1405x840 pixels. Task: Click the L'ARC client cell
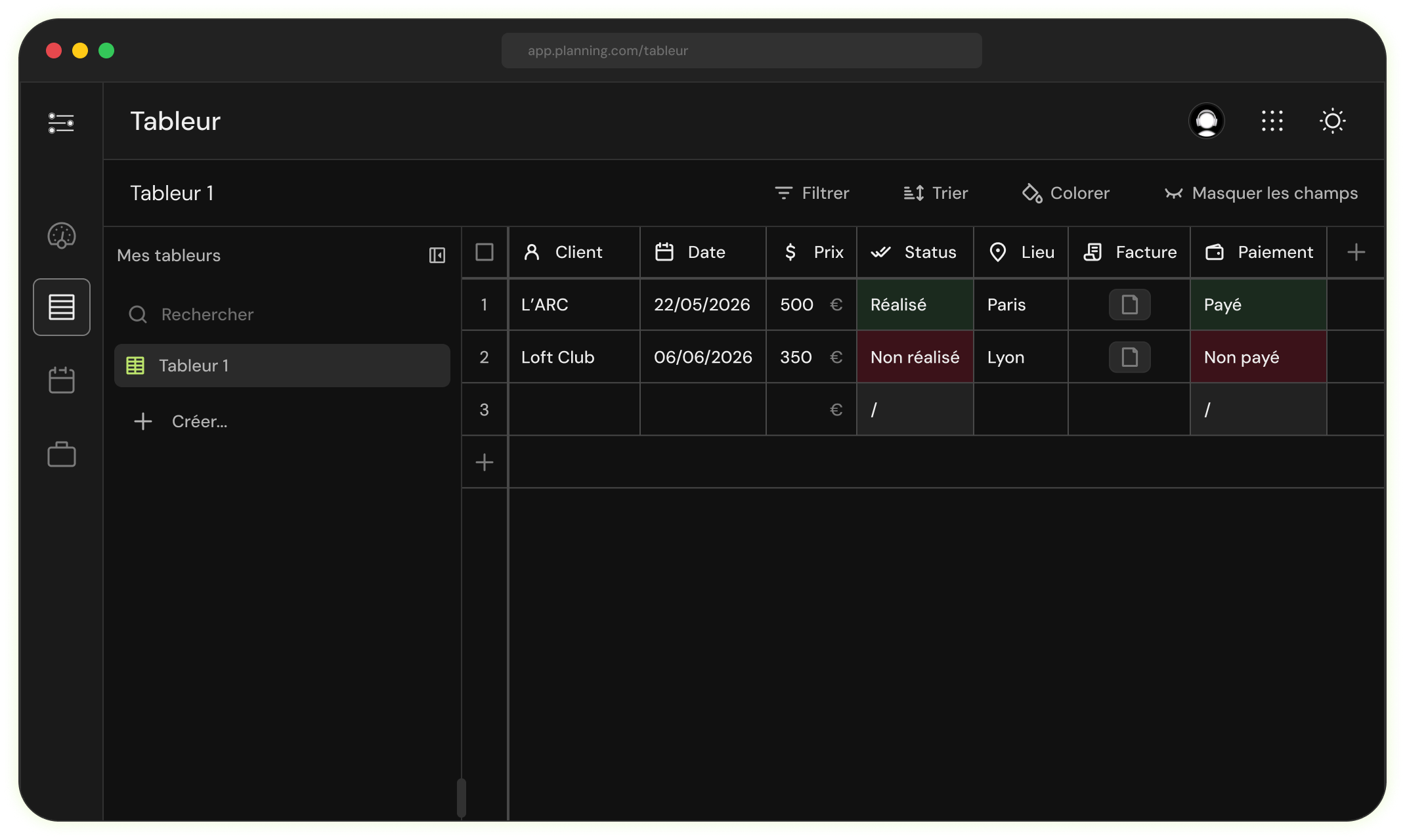pyautogui.click(x=574, y=304)
